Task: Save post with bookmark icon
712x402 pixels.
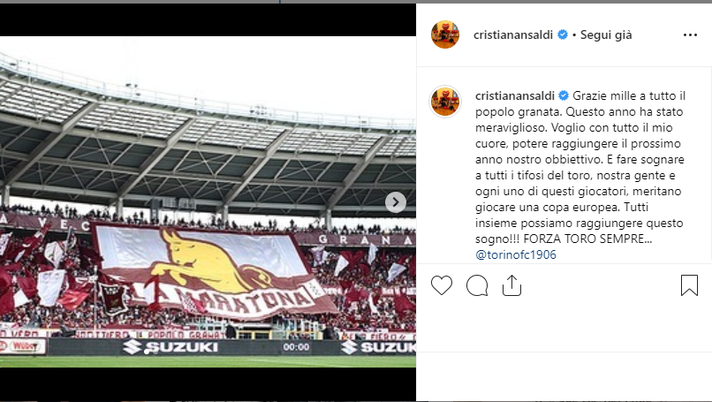Action: point(689,286)
